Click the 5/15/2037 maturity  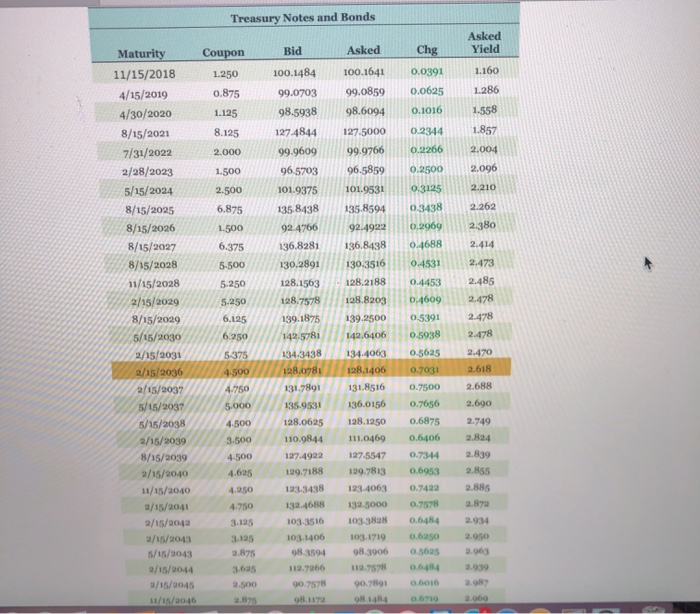(x=161, y=407)
